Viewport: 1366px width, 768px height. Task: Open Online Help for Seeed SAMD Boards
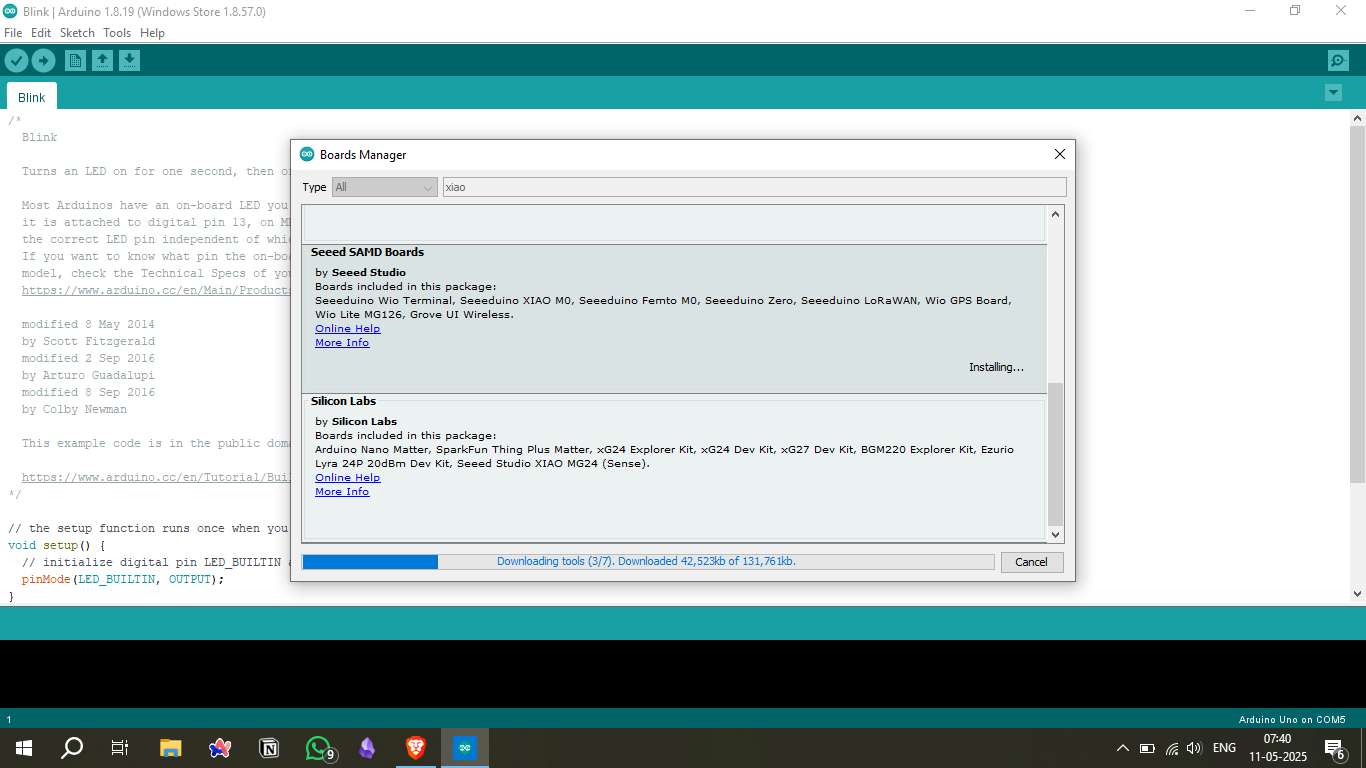pyautogui.click(x=347, y=329)
